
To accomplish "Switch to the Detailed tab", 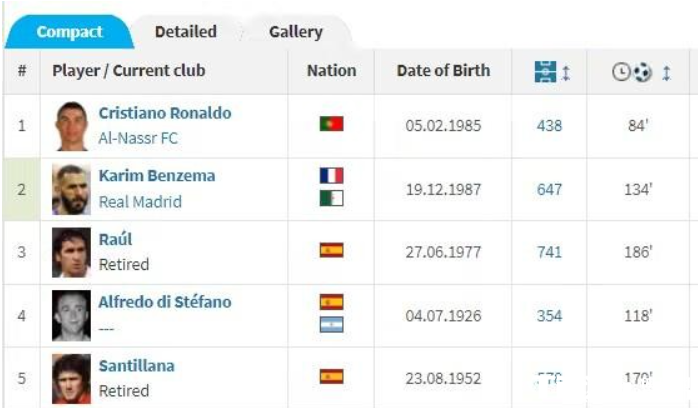I will (x=185, y=32).
